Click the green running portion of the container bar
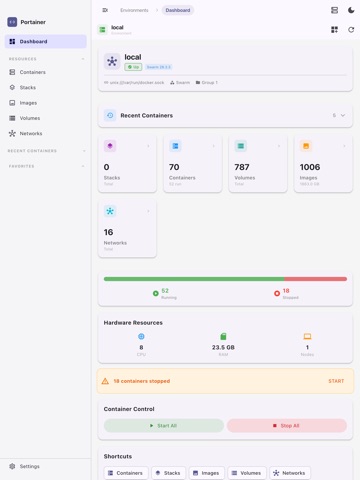 click(x=194, y=279)
